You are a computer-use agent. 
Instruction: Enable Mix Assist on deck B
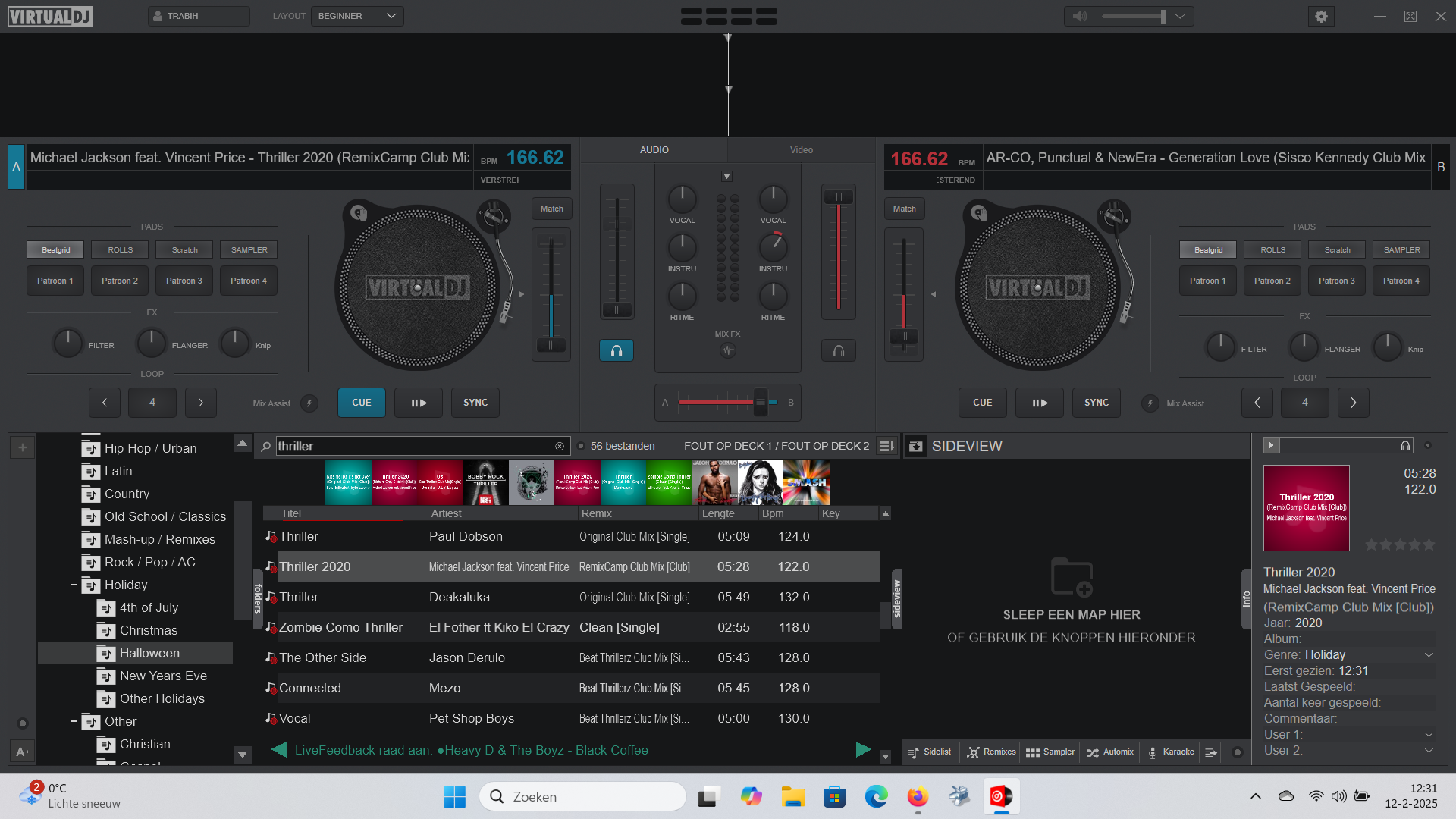(1150, 403)
